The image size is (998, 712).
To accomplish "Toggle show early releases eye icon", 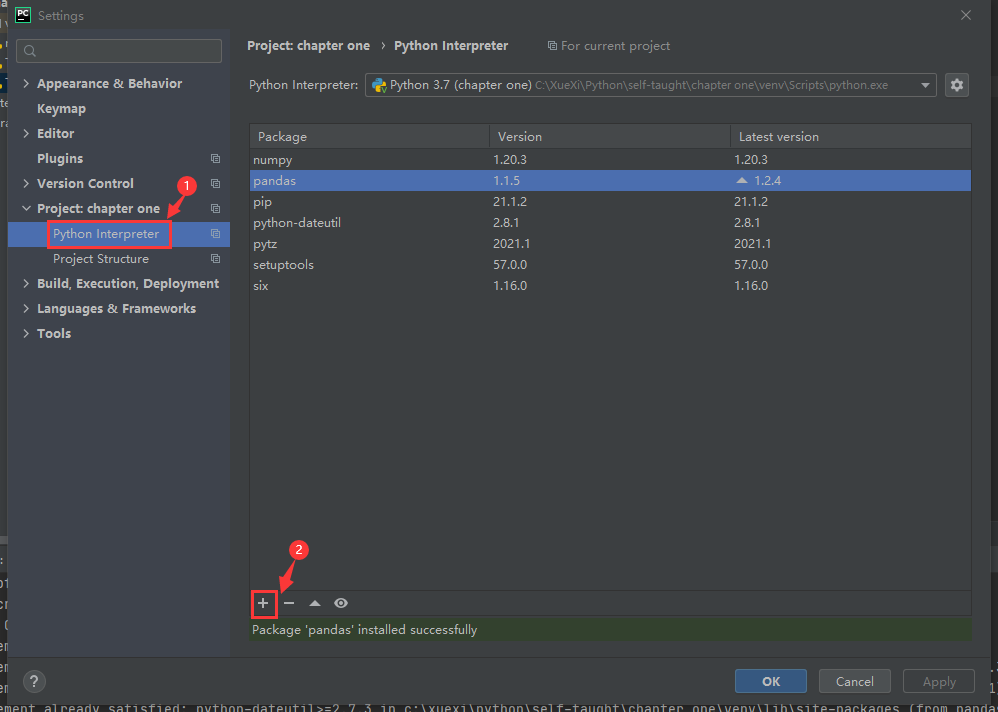I will pos(341,603).
